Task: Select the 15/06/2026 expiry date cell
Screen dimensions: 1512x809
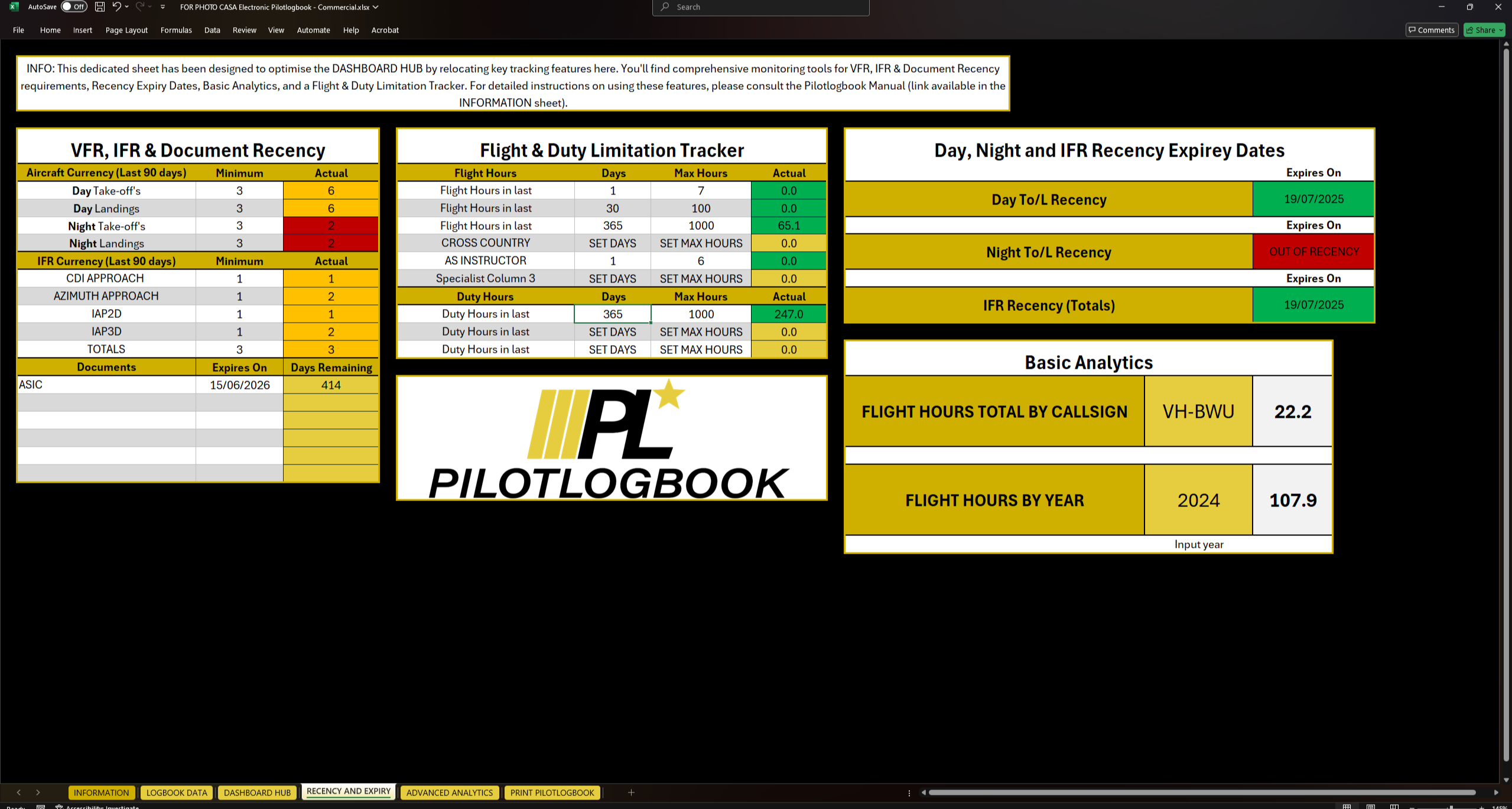Action: point(239,385)
